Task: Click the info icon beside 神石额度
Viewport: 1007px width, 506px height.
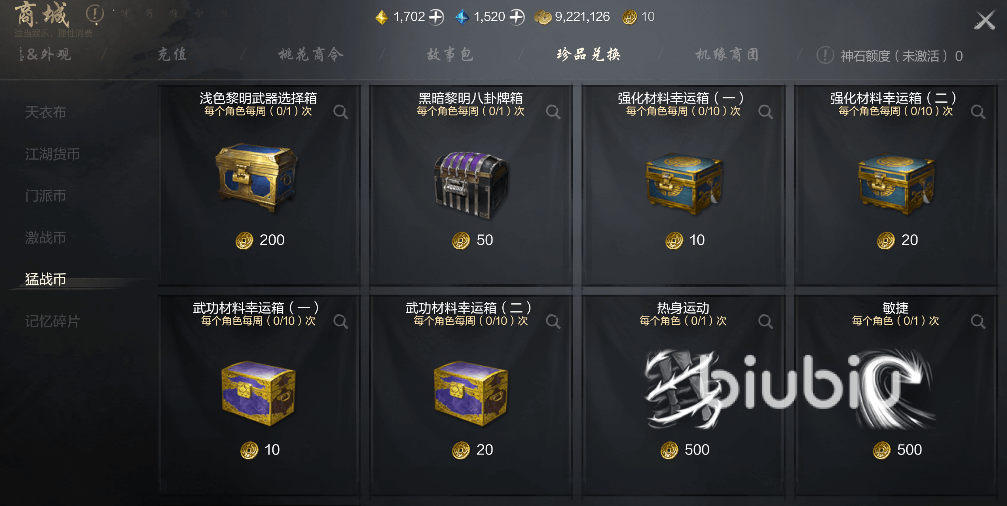Action: [825, 55]
